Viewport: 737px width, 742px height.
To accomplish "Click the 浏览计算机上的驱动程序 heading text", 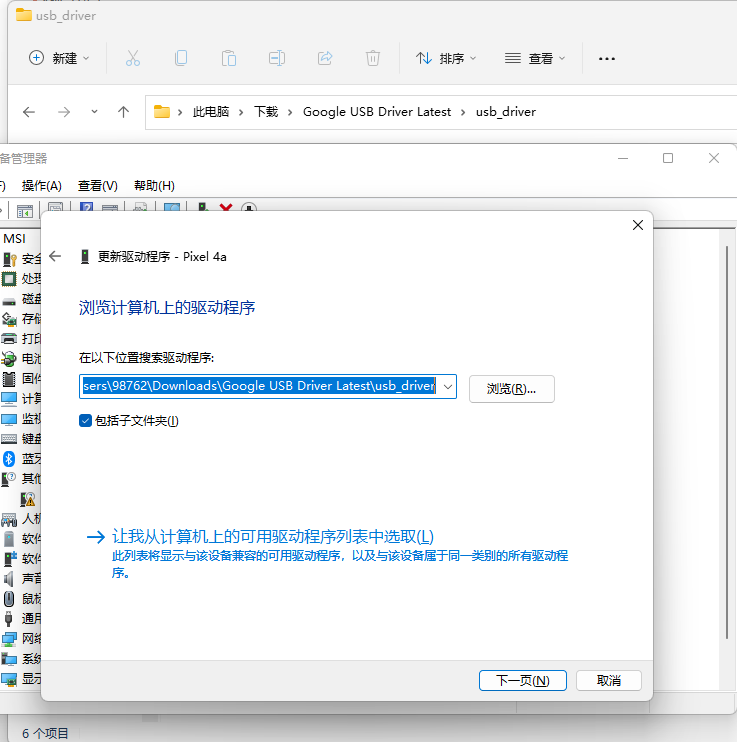I will point(167,308).
